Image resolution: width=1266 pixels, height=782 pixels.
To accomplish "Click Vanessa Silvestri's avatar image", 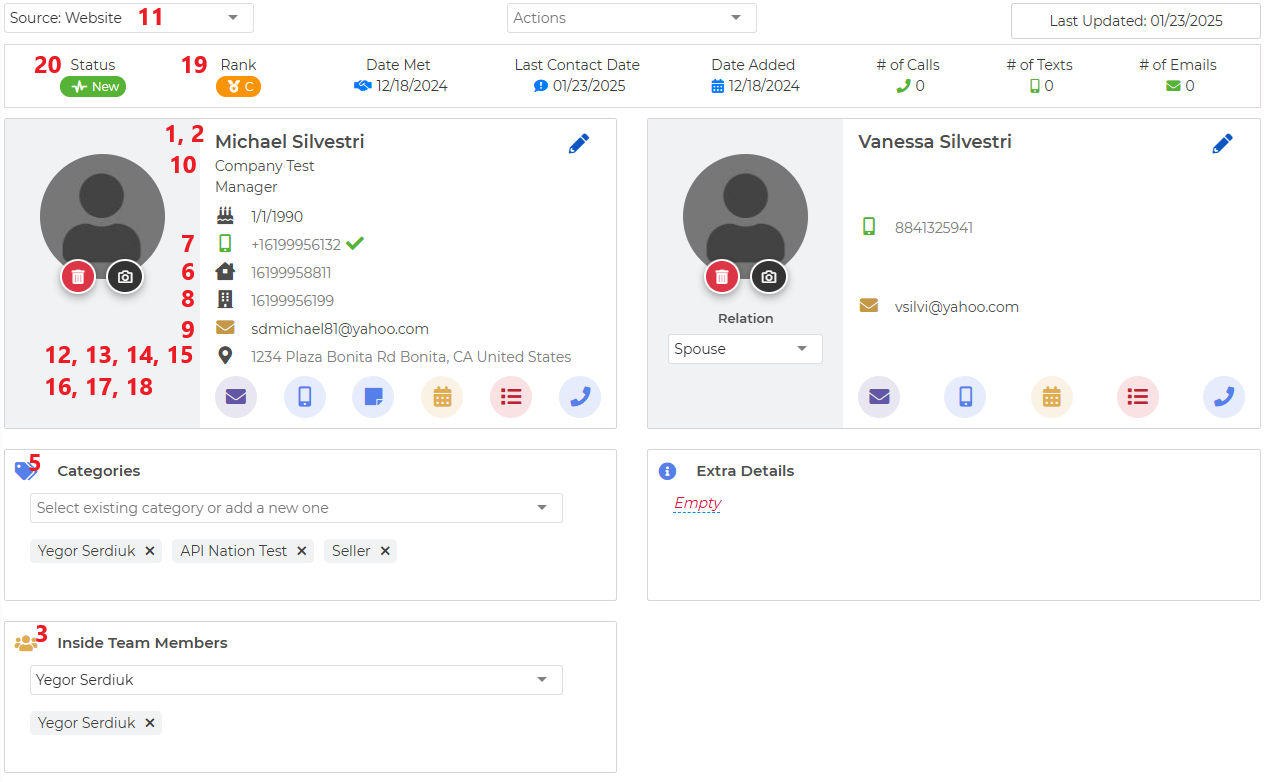I will [745, 217].
